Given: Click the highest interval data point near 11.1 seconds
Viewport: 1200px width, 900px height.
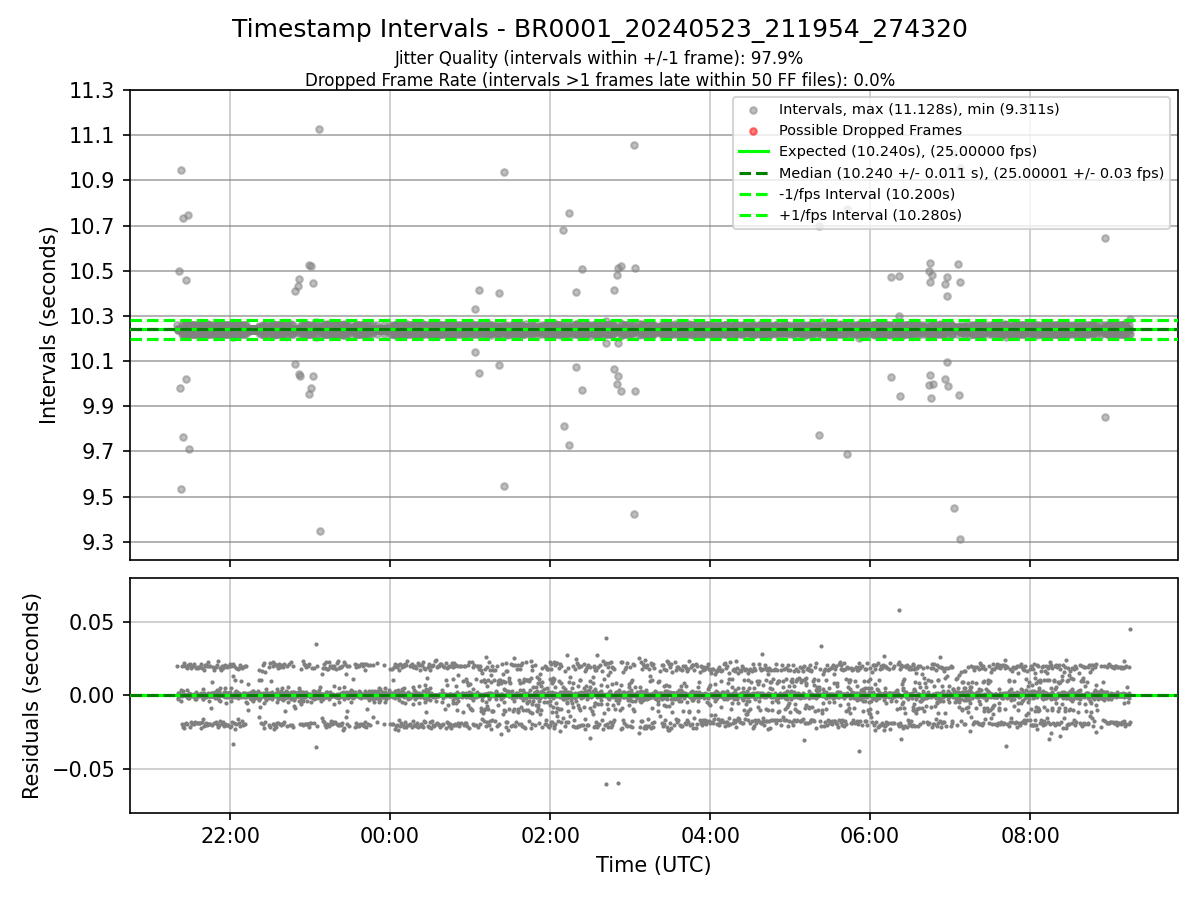Looking at the screenshot, I should [319, 129].
